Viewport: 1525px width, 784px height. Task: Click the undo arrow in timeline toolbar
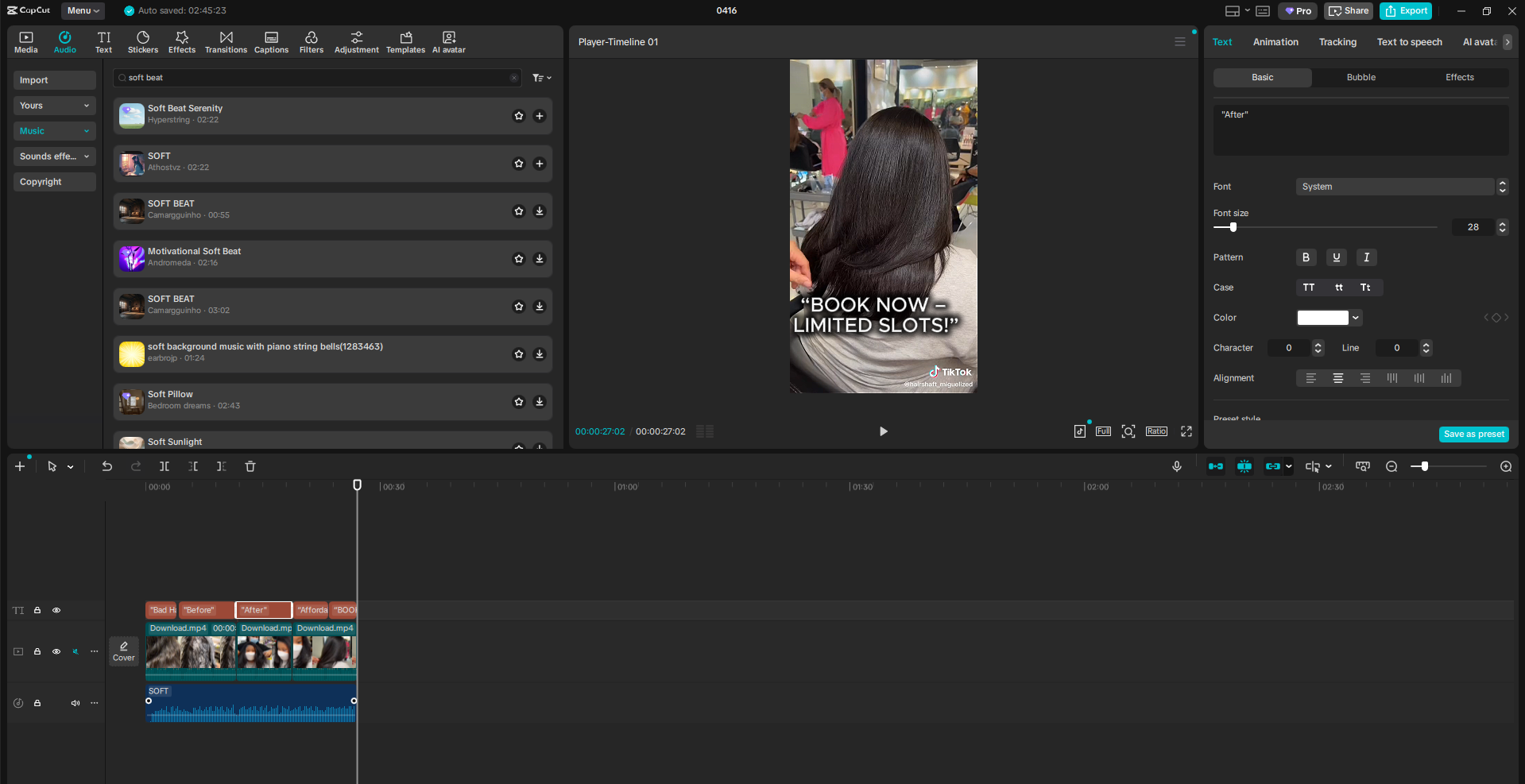coord(107,466)
